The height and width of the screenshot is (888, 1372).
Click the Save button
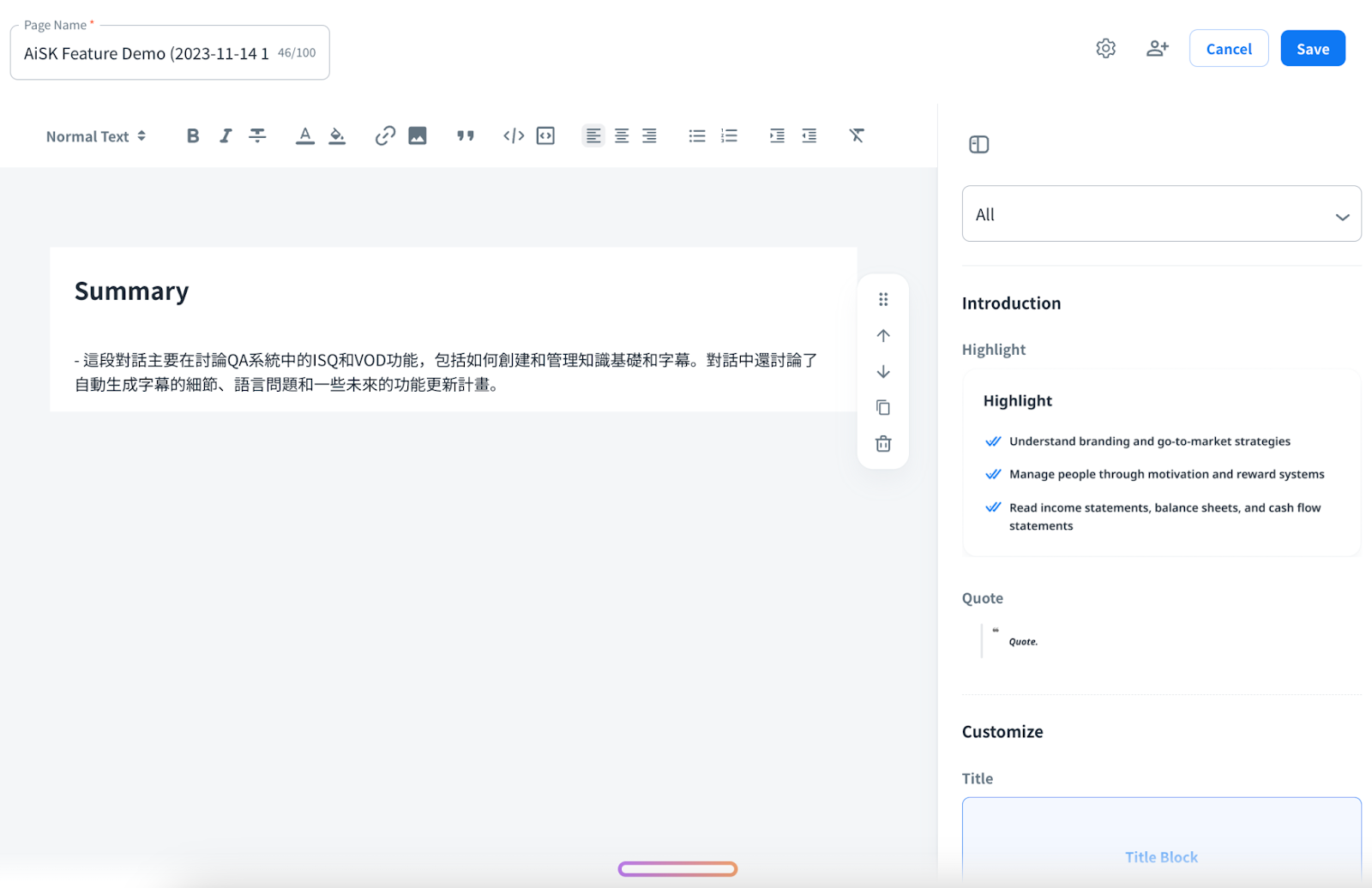pos(1312,49)
